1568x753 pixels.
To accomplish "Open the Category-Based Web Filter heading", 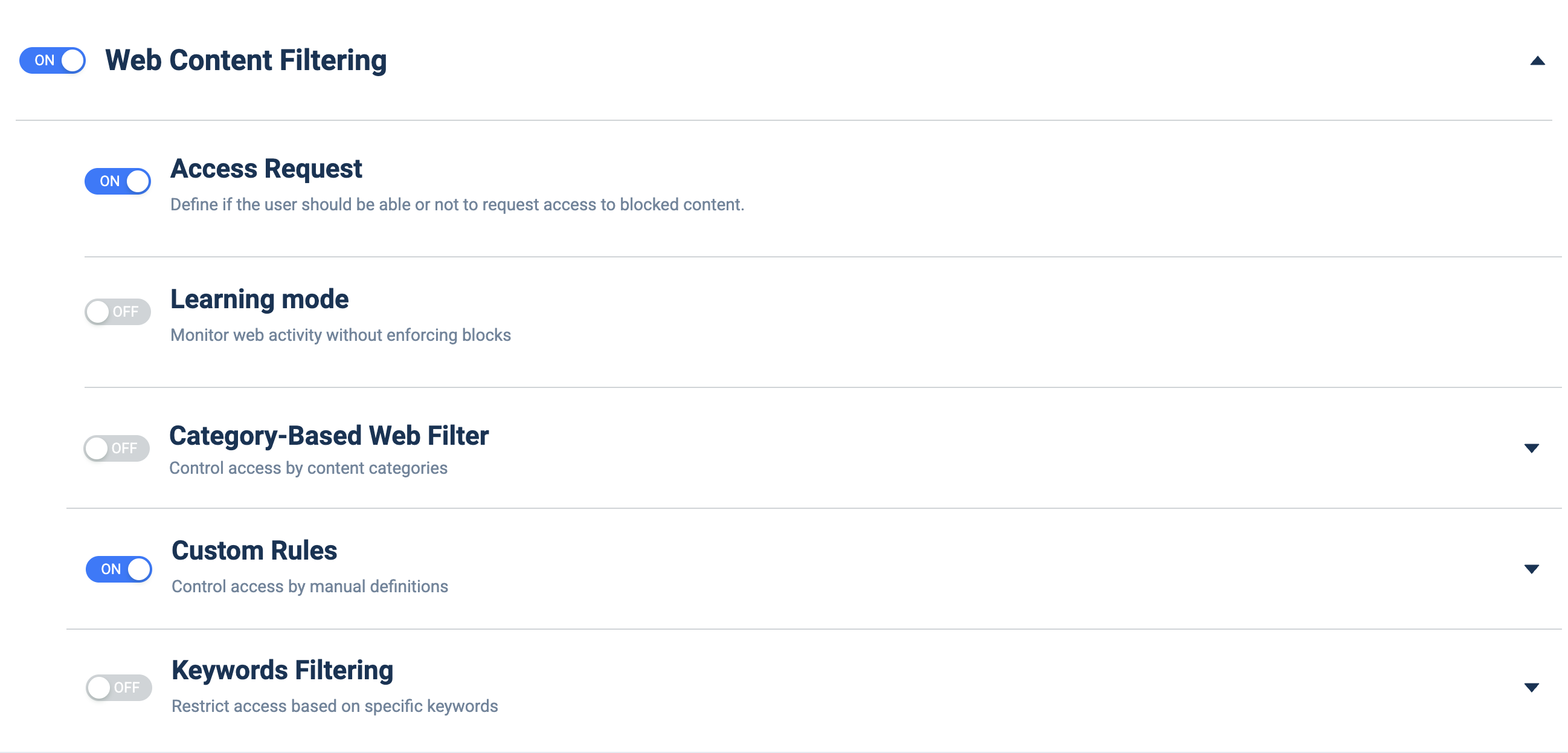I will [x=329, y=436].
